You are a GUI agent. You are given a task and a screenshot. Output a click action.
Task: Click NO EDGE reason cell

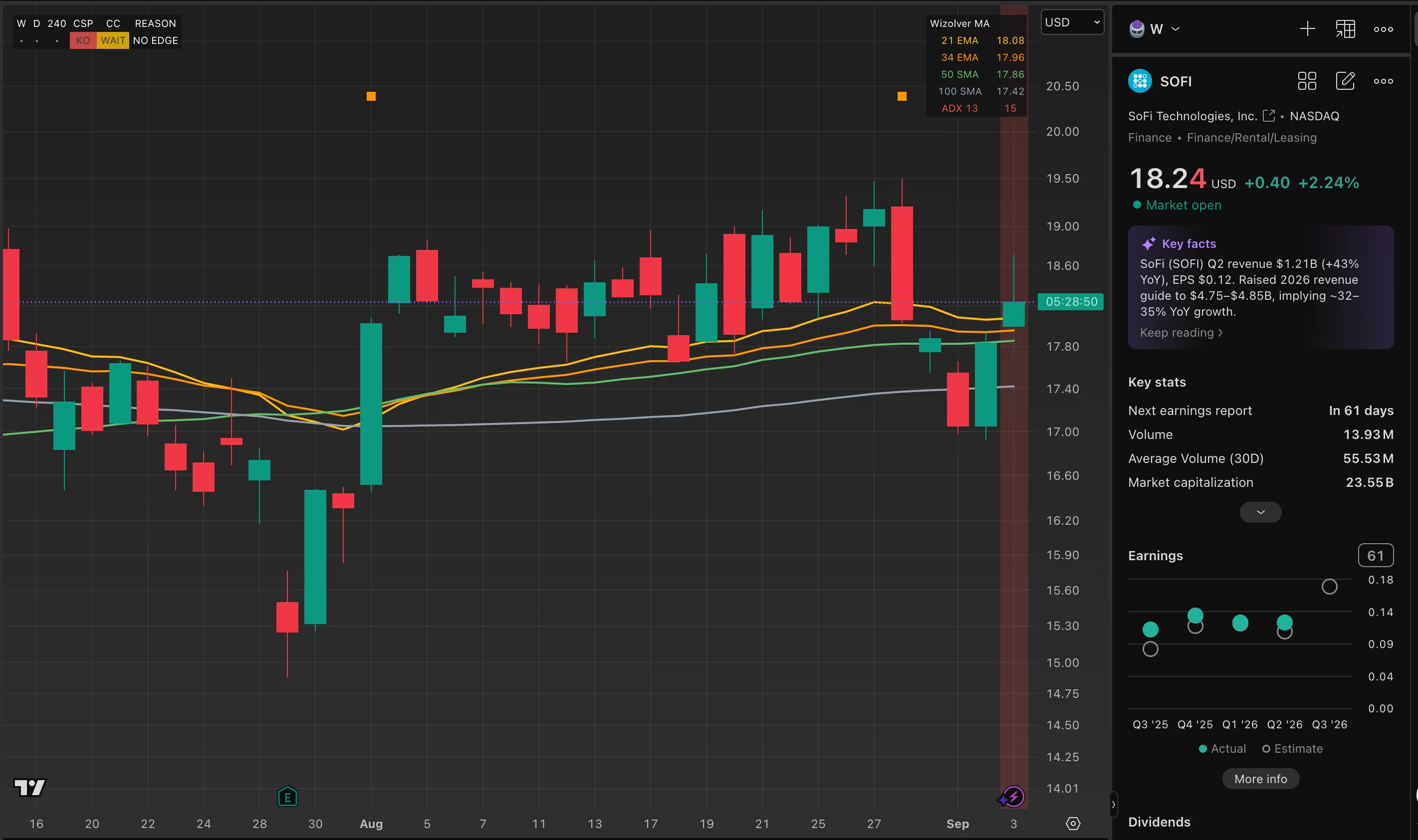pyautogui.click(x=155, y=40)
